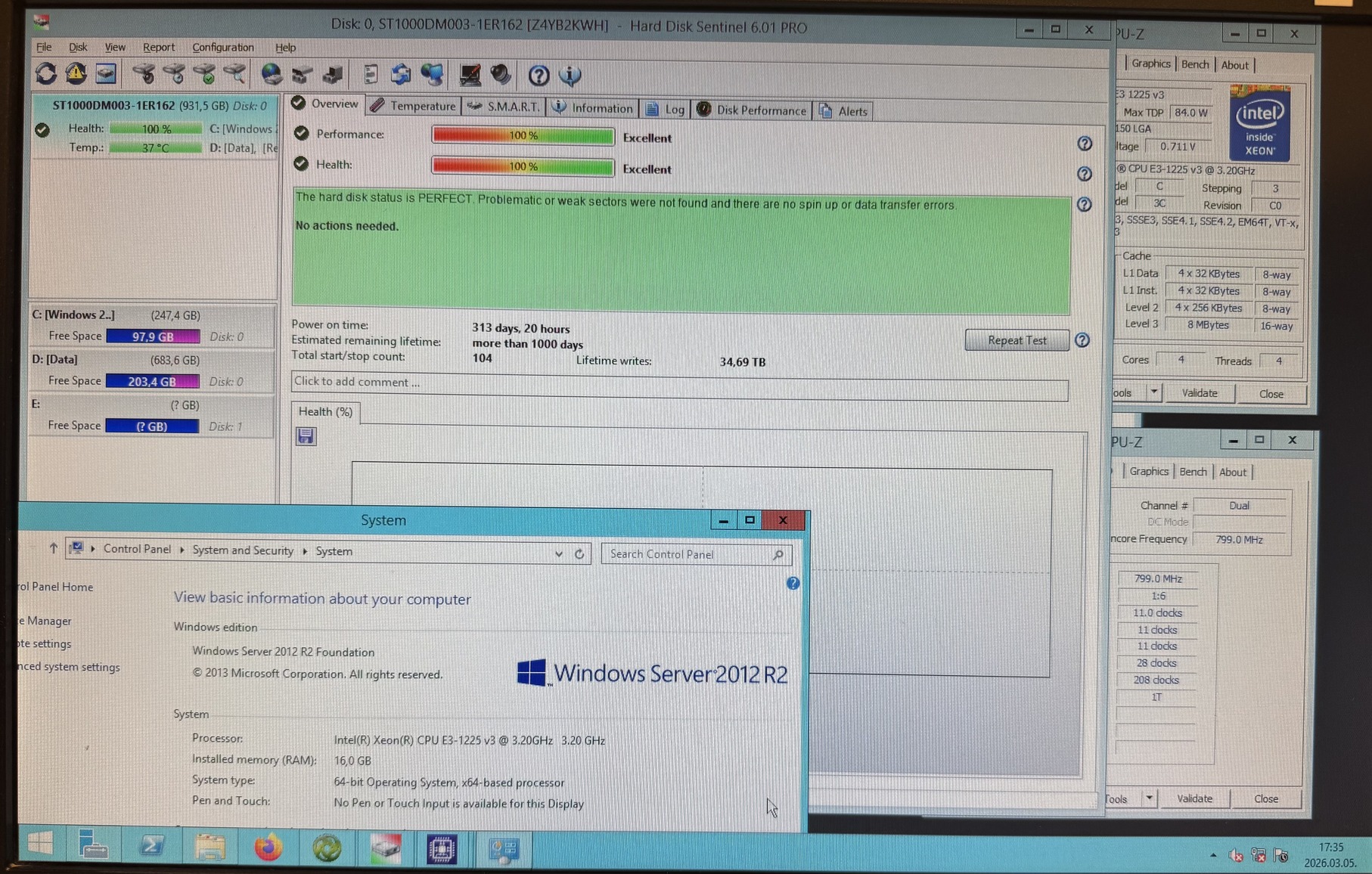Click the Health 100 % bar in Overview
The height and width of the screenshot is (874, 1372).
pyautogui.click(x=523, y=166)
